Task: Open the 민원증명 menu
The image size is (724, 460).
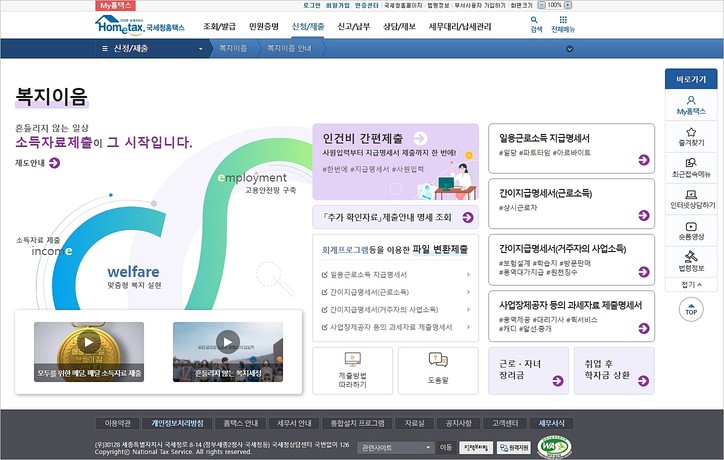Action: click(x=264, y=26)
